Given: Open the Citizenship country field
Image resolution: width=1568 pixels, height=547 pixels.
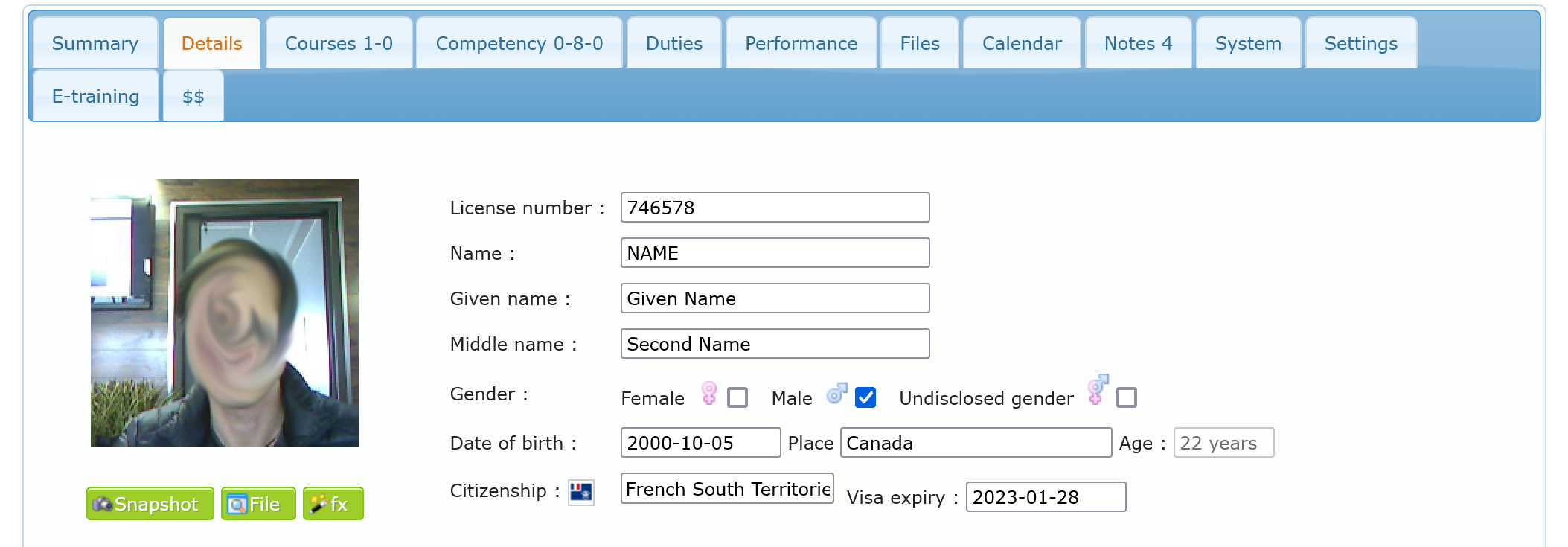Looking at the screenshot, I should (726, 489).
